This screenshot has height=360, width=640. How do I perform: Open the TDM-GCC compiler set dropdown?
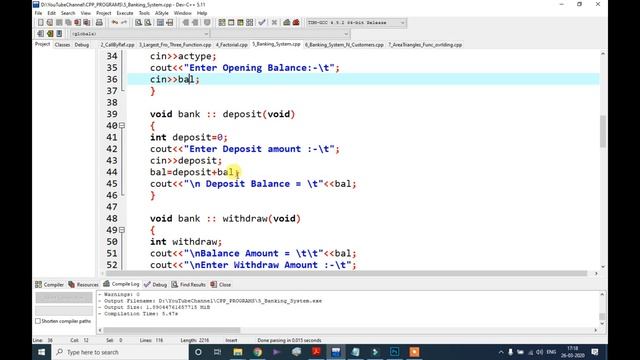coord(356,23)
